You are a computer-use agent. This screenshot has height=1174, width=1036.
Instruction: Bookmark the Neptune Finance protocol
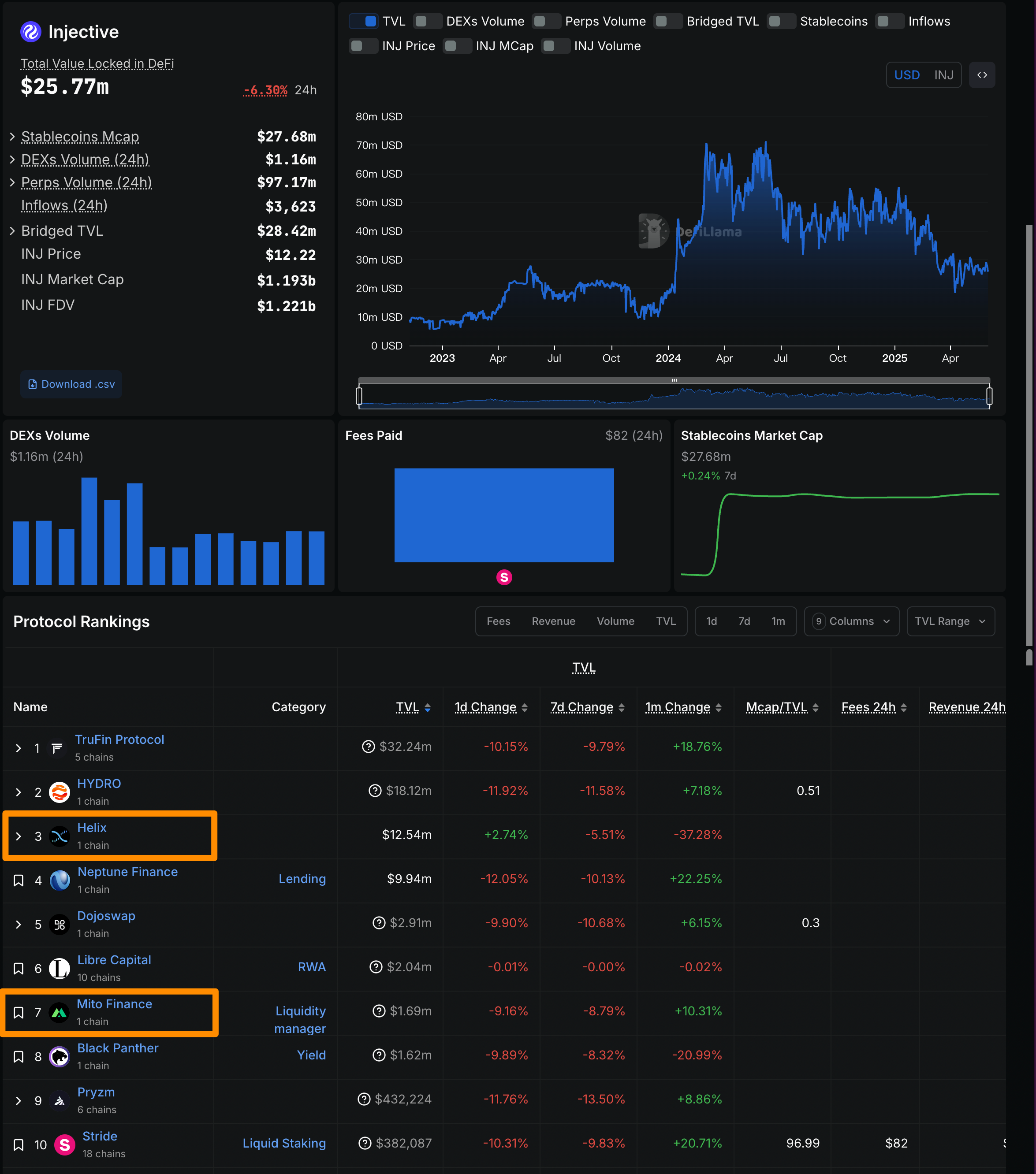click(x=19, y=880)
